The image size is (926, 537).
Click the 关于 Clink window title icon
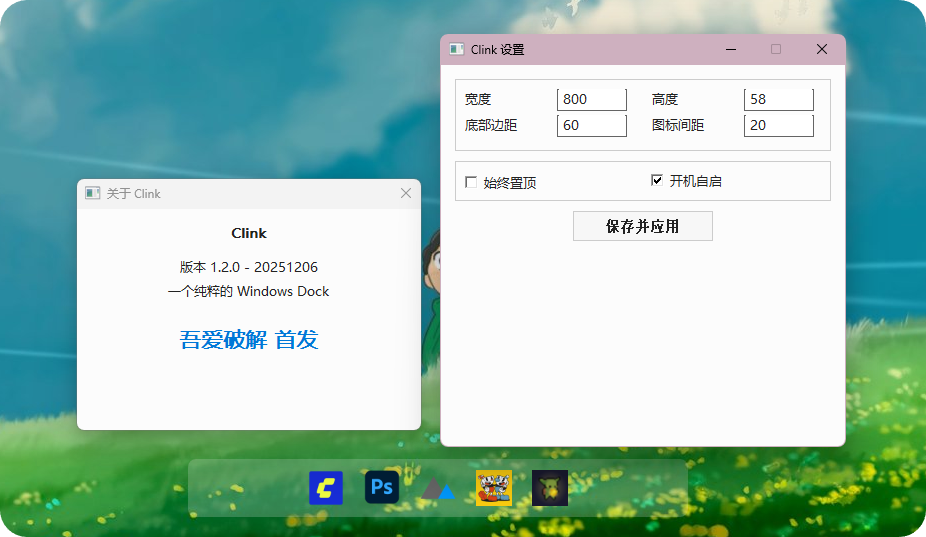coord(92,193)
